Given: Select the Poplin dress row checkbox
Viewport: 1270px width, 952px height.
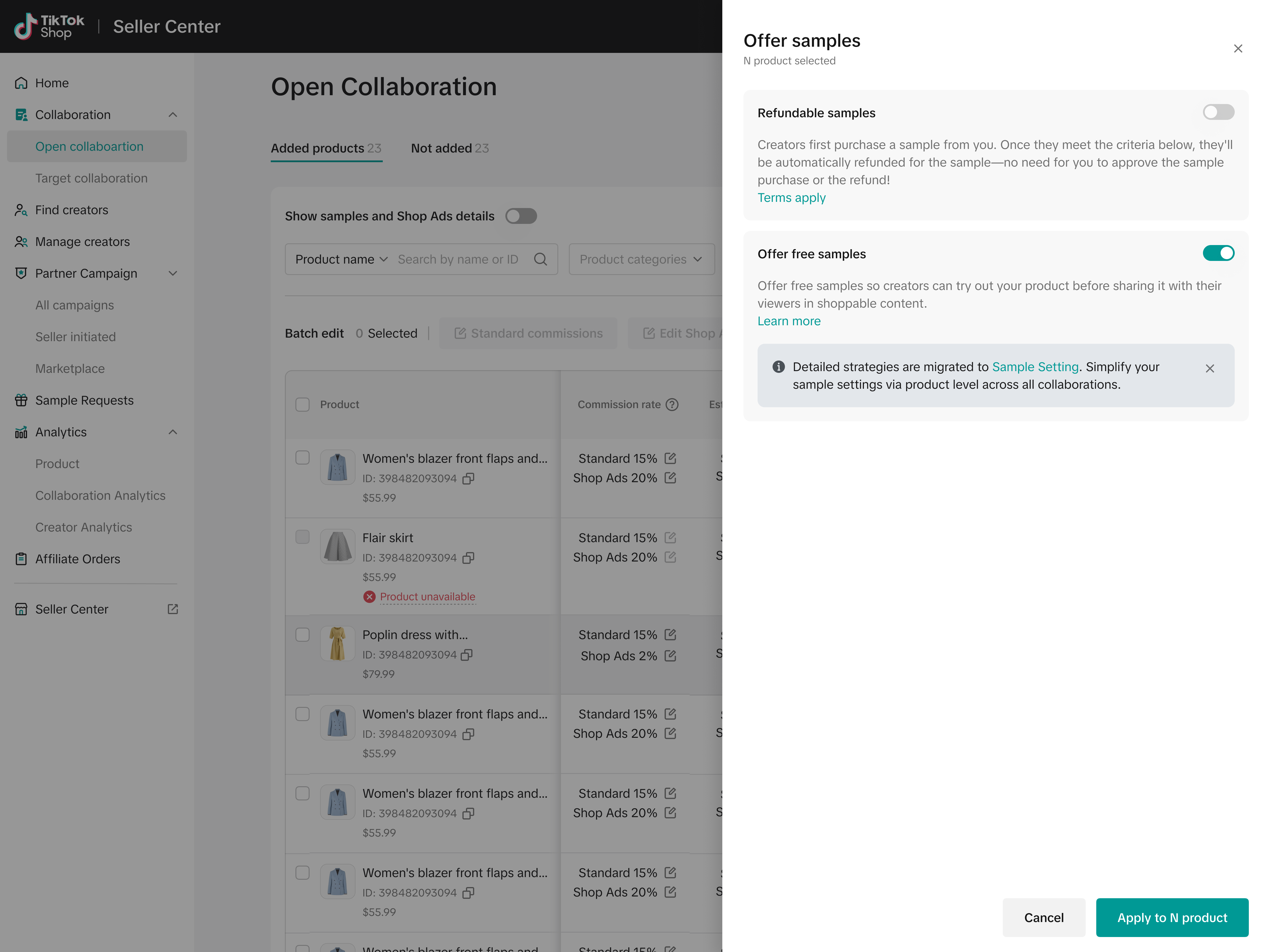Looking at the screenshot, I should click(x=303, y=635).
